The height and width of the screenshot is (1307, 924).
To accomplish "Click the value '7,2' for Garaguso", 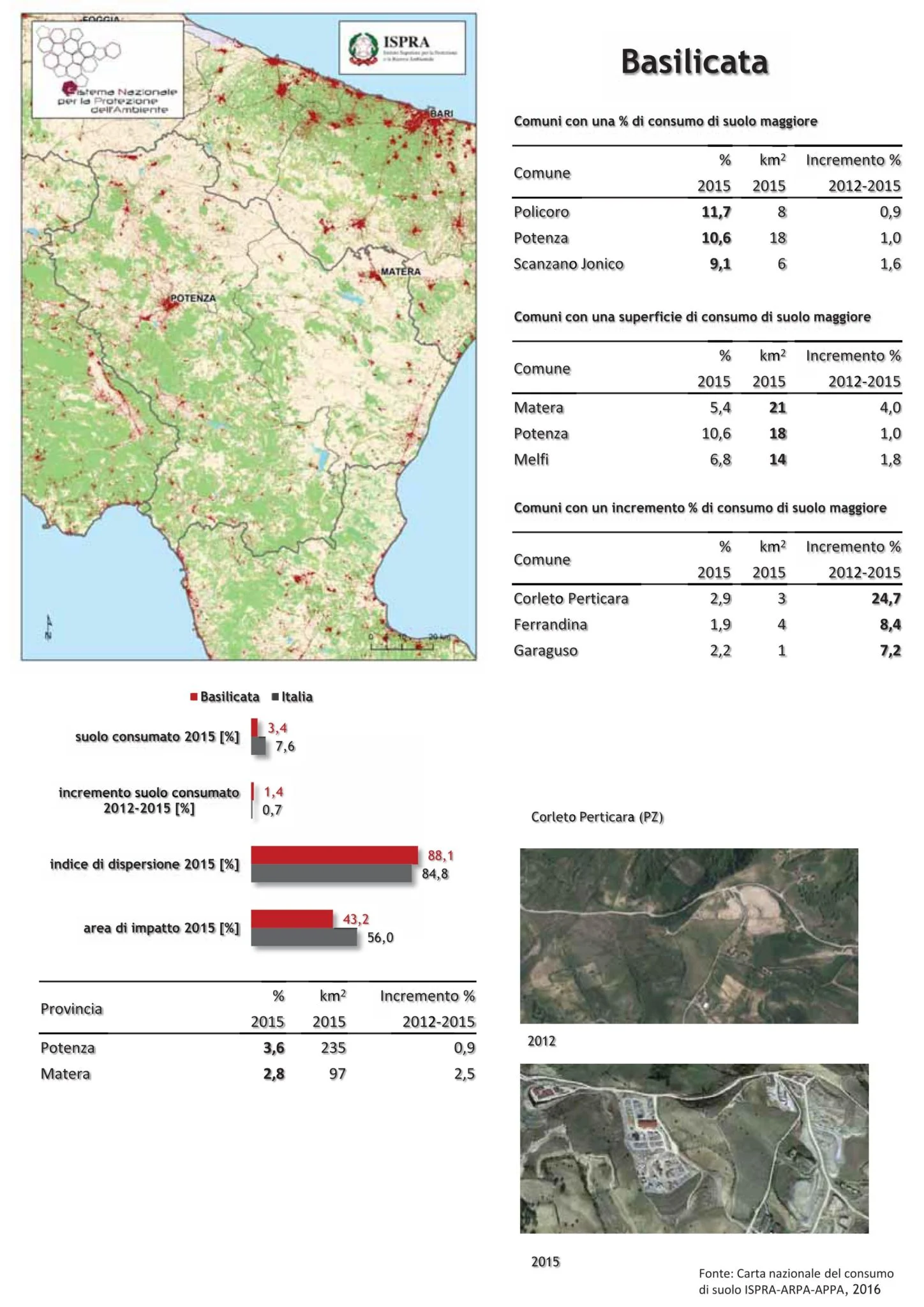I will coord(890,650).
